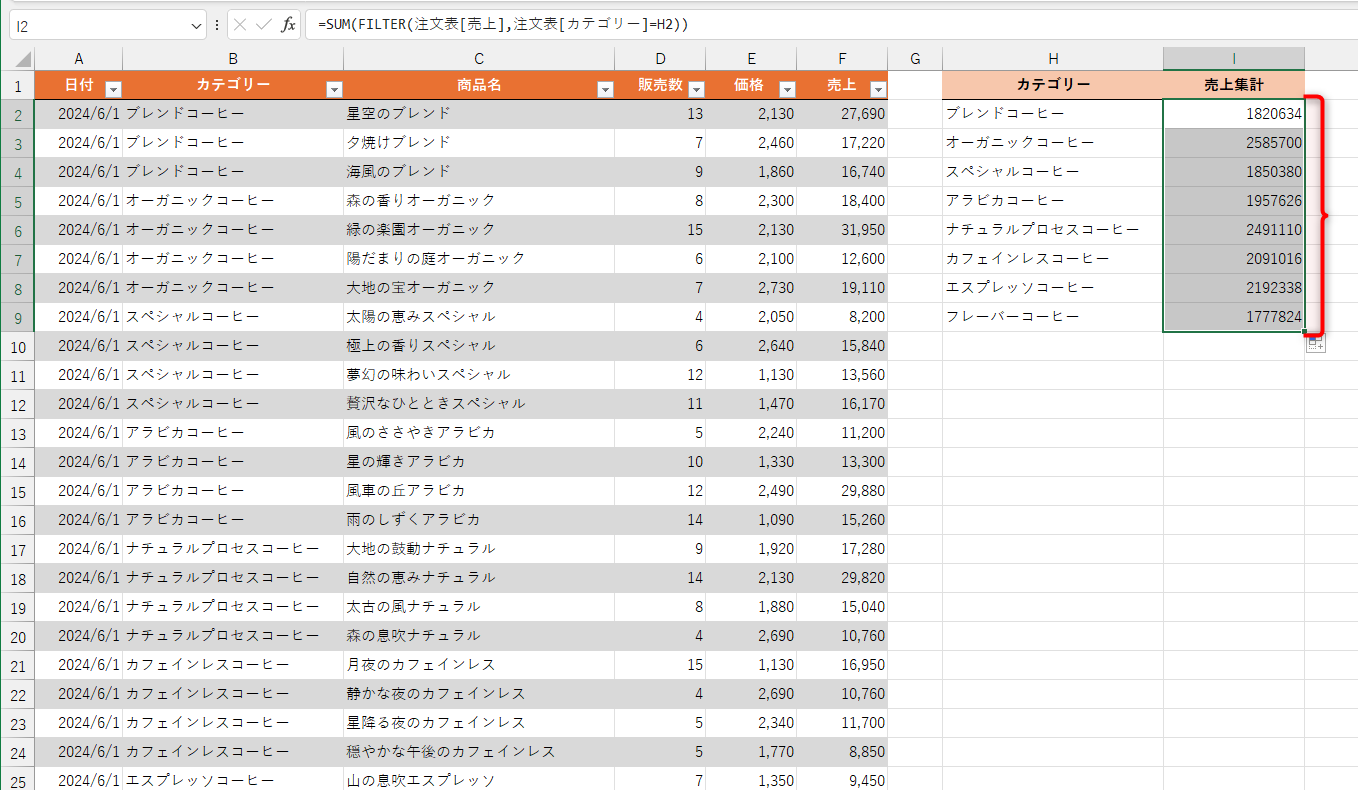Open the 売上 column filter dropdown

tap(877, 88)
